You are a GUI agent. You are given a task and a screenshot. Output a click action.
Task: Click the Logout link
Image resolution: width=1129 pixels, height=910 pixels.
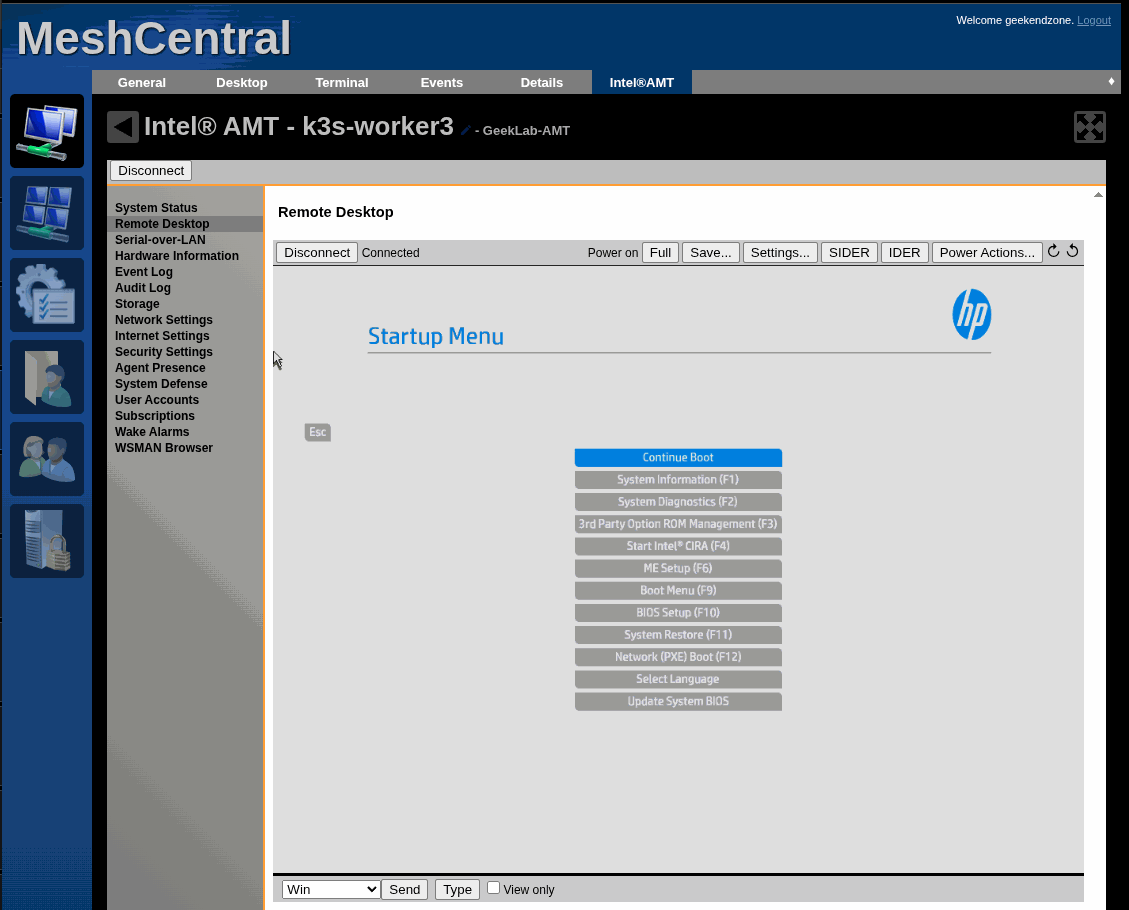pyautogui.click(x=1094, y=20)
